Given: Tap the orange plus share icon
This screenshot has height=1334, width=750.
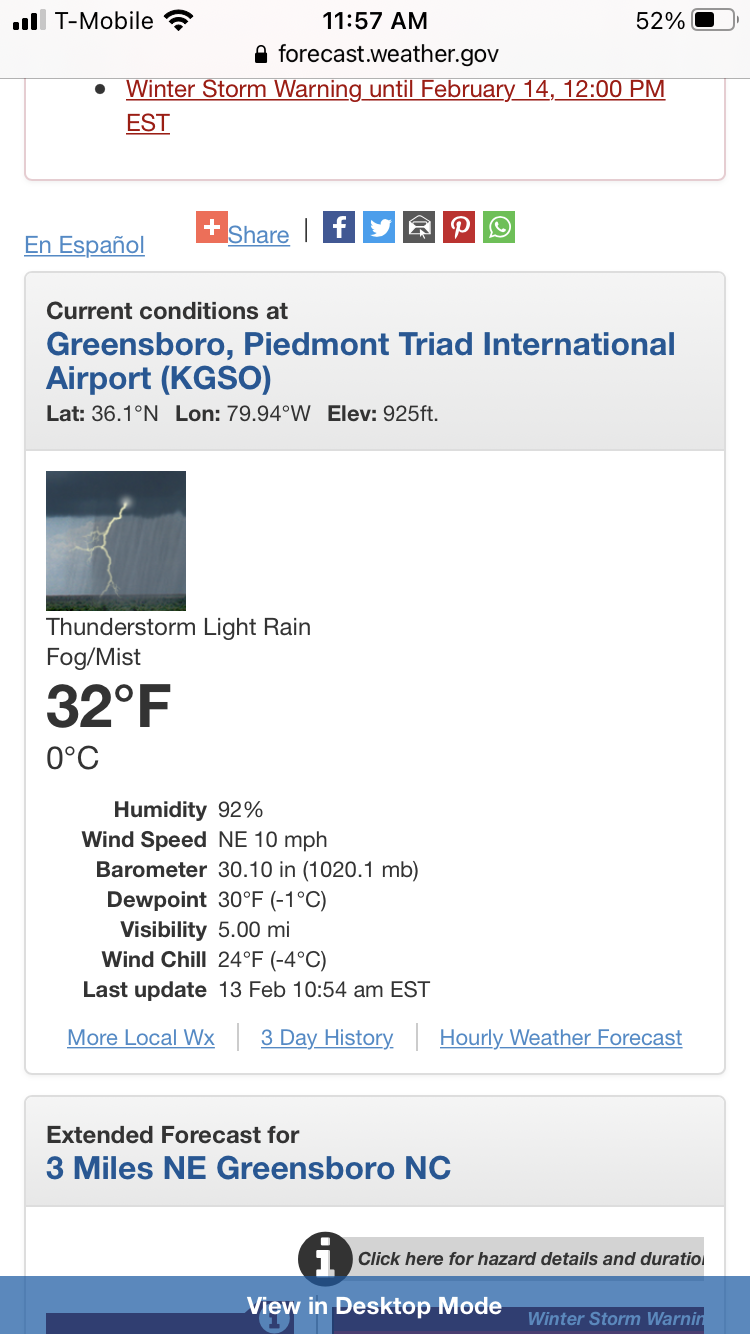Looking at the screenshot, I should click(x=212, y=227).
